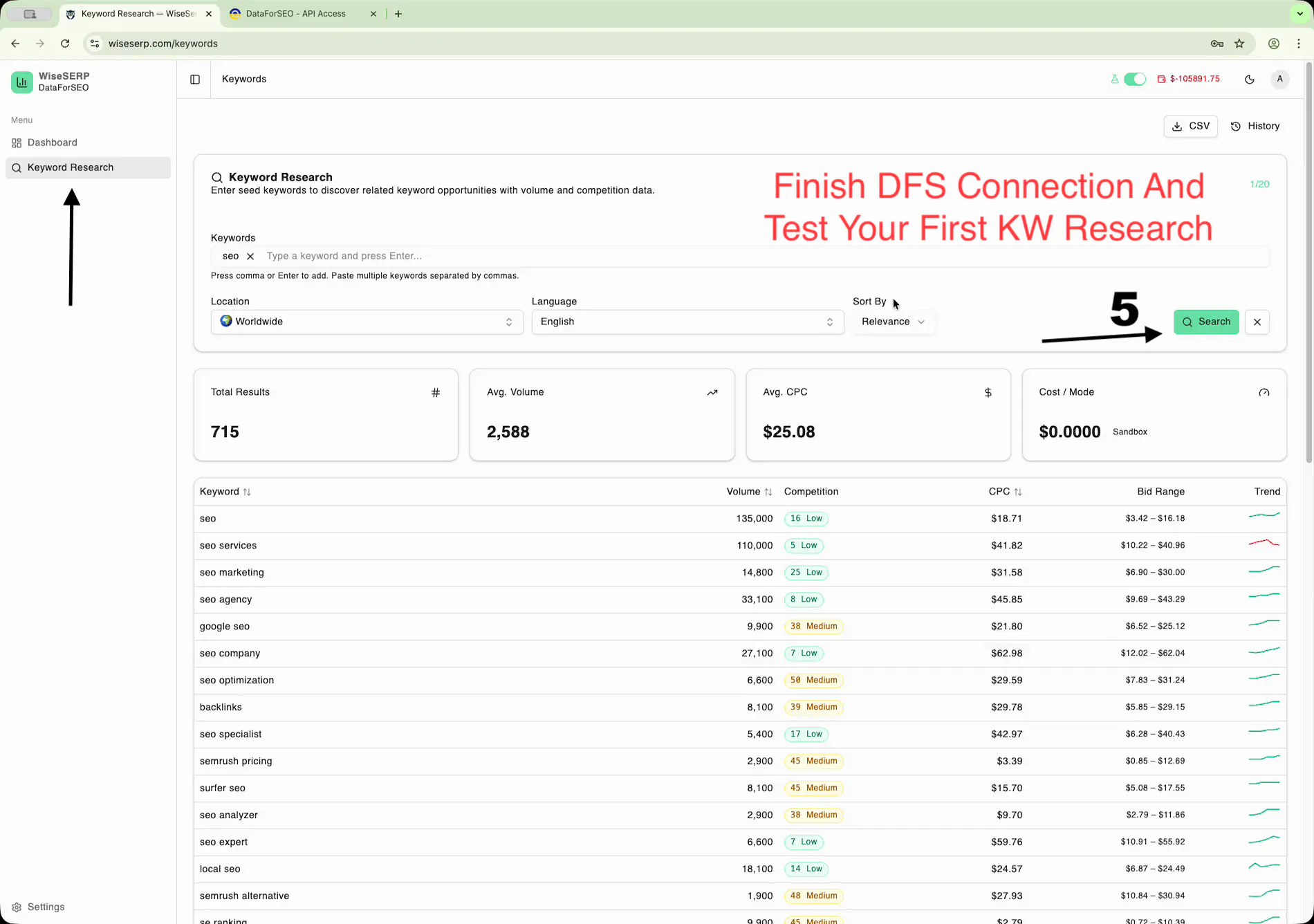View trend sparkline for seo services

pyautogui.click(x=1264, y=544)
